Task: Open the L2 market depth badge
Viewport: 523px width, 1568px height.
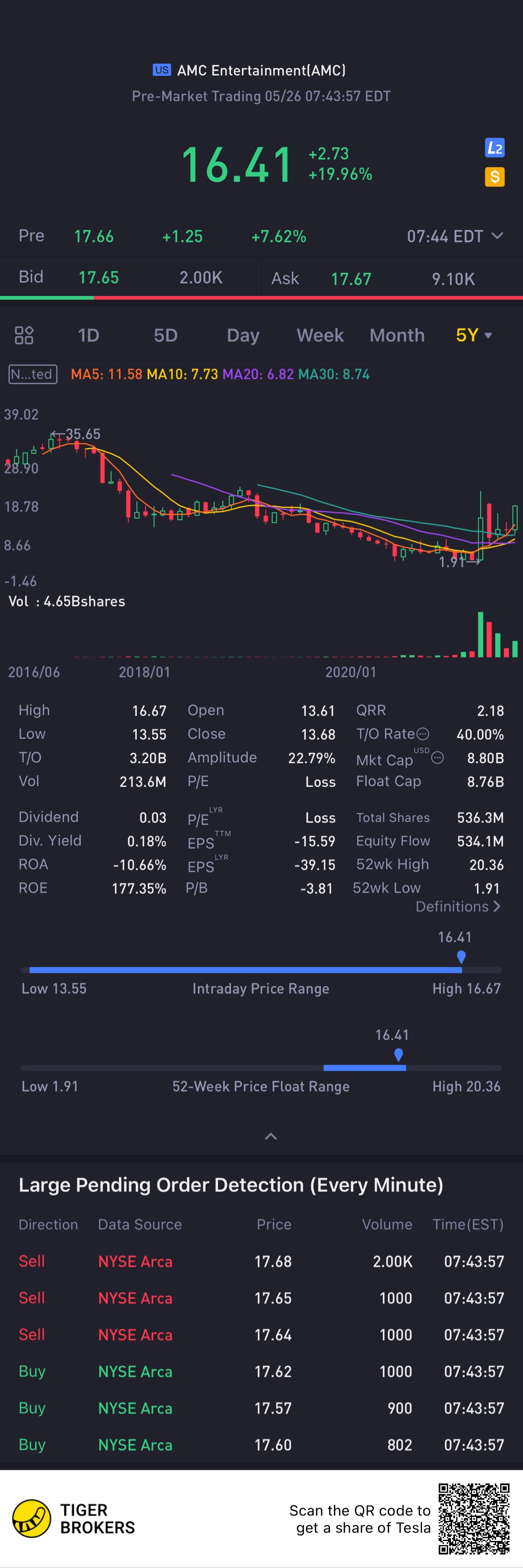Action: (x=495, y=148)
